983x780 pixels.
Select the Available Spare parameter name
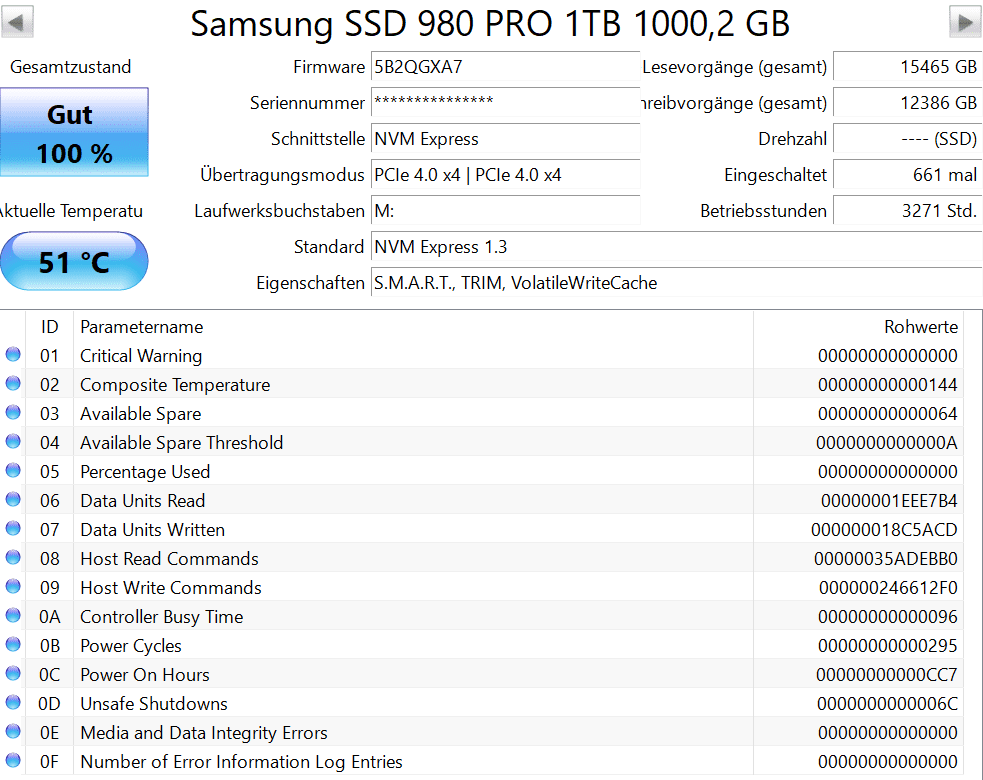(x=140, y=414)
